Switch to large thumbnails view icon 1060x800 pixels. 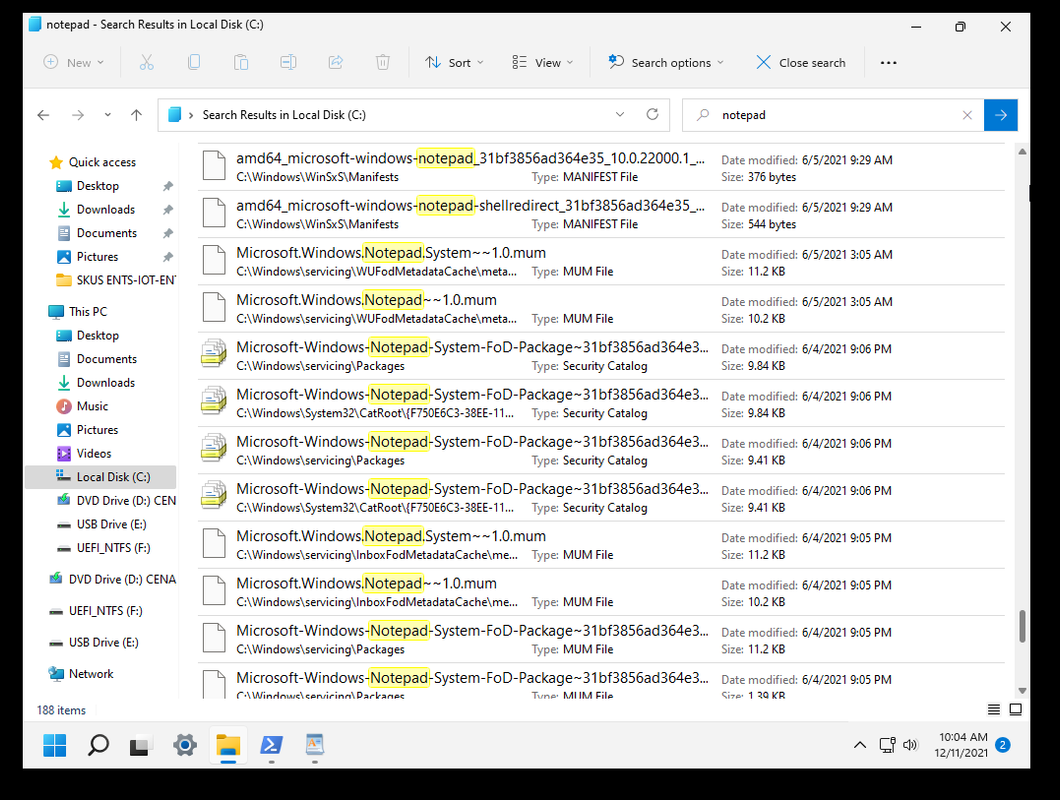pyautogui.click(x=1015, y=709)
